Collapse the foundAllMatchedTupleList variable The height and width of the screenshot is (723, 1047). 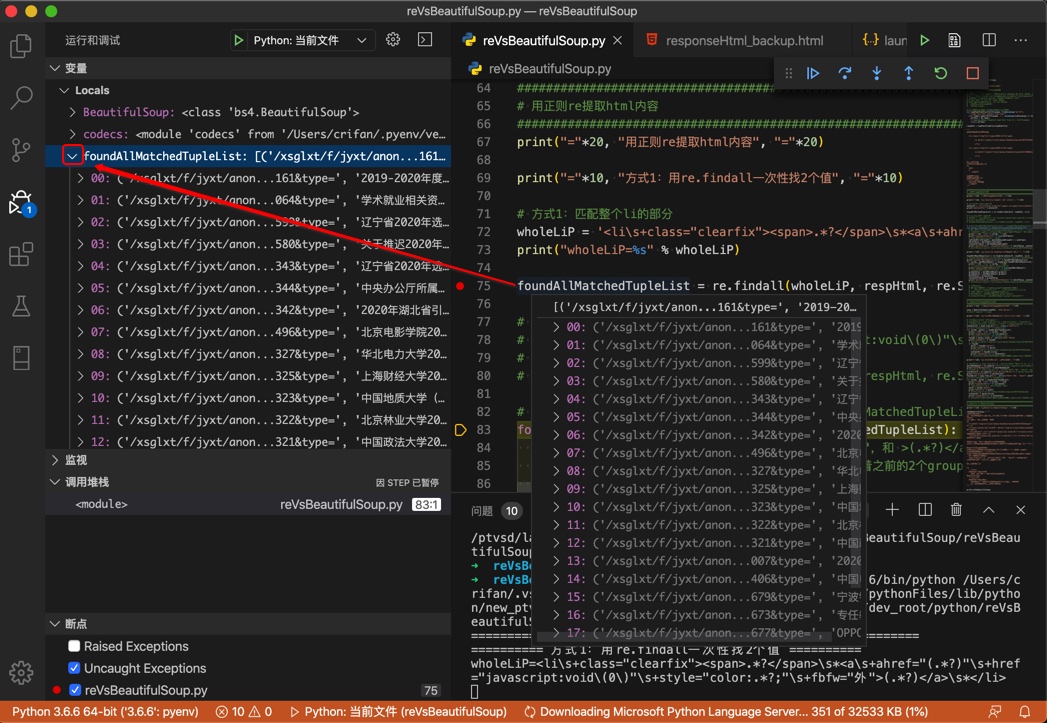click(72, 156)
